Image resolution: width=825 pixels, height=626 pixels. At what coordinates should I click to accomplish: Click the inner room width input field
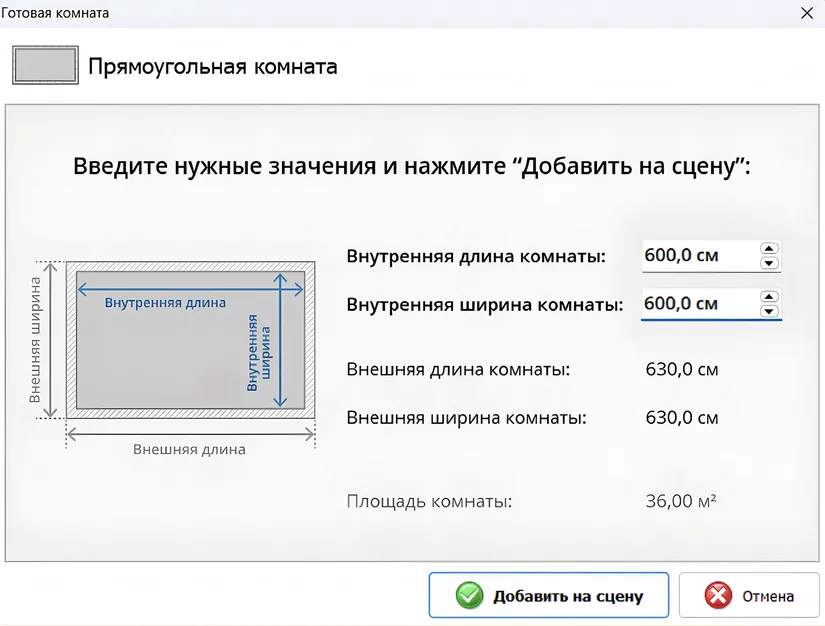click(x=711, y=304)
